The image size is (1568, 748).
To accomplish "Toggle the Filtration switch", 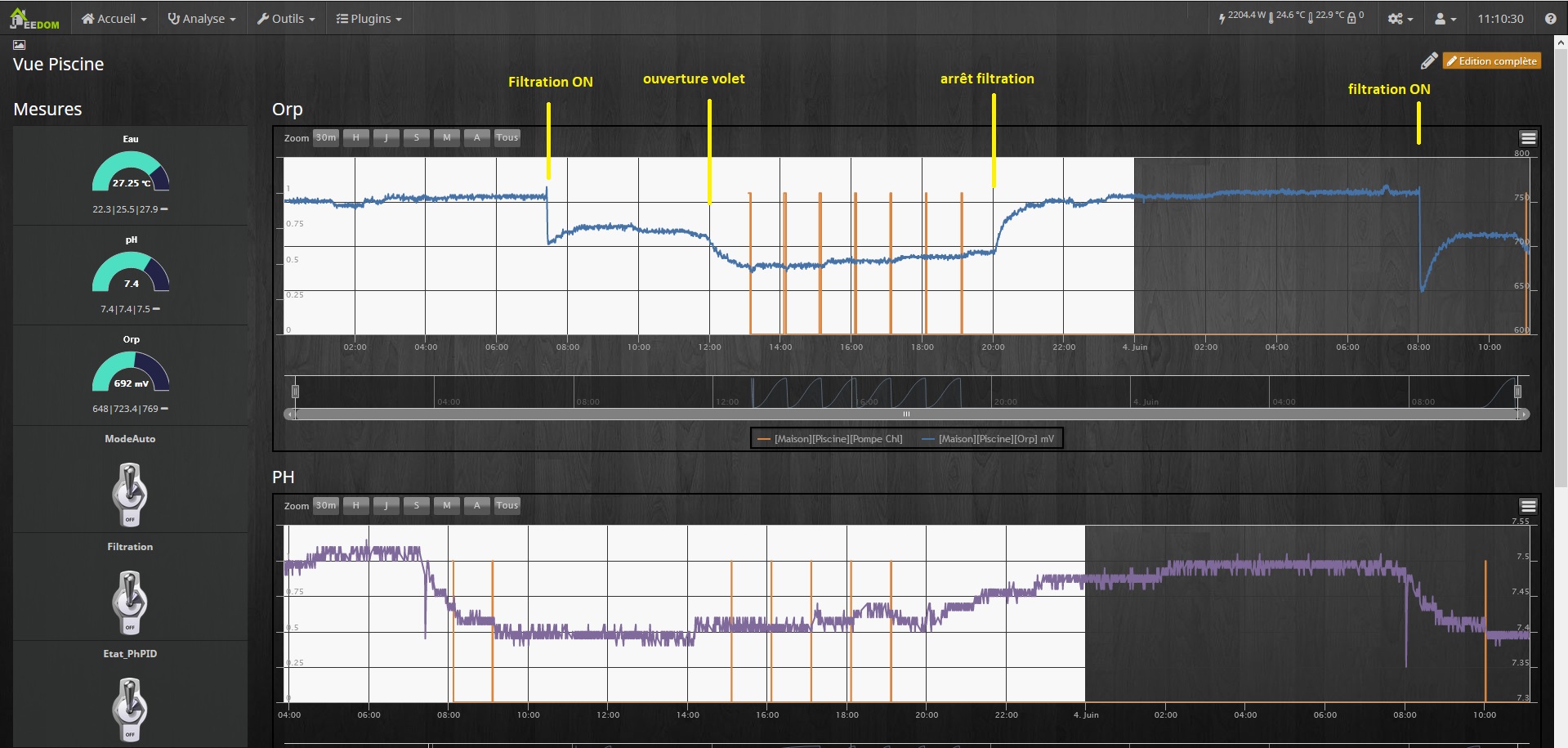I will tap(130, 602).
